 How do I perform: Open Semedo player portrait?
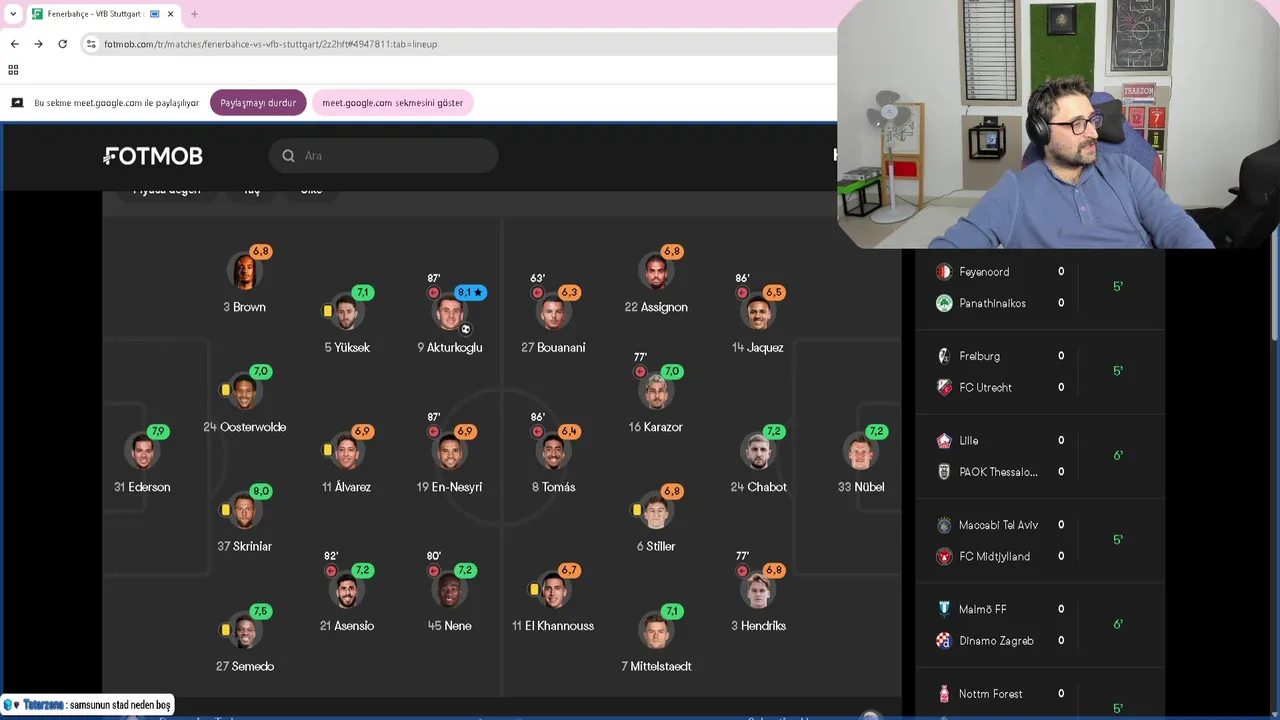244,630
